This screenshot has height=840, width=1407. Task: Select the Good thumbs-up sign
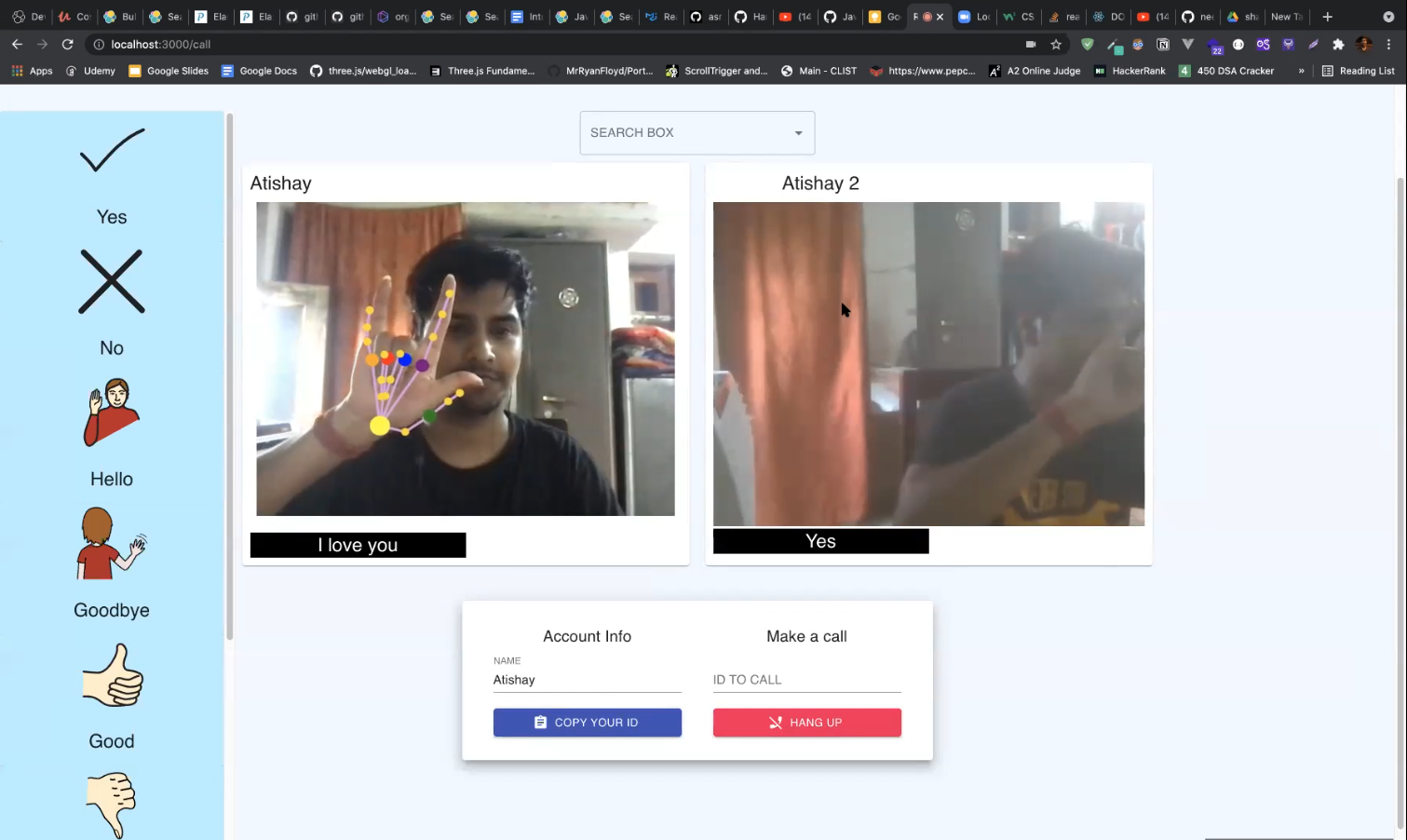[112, 674]
